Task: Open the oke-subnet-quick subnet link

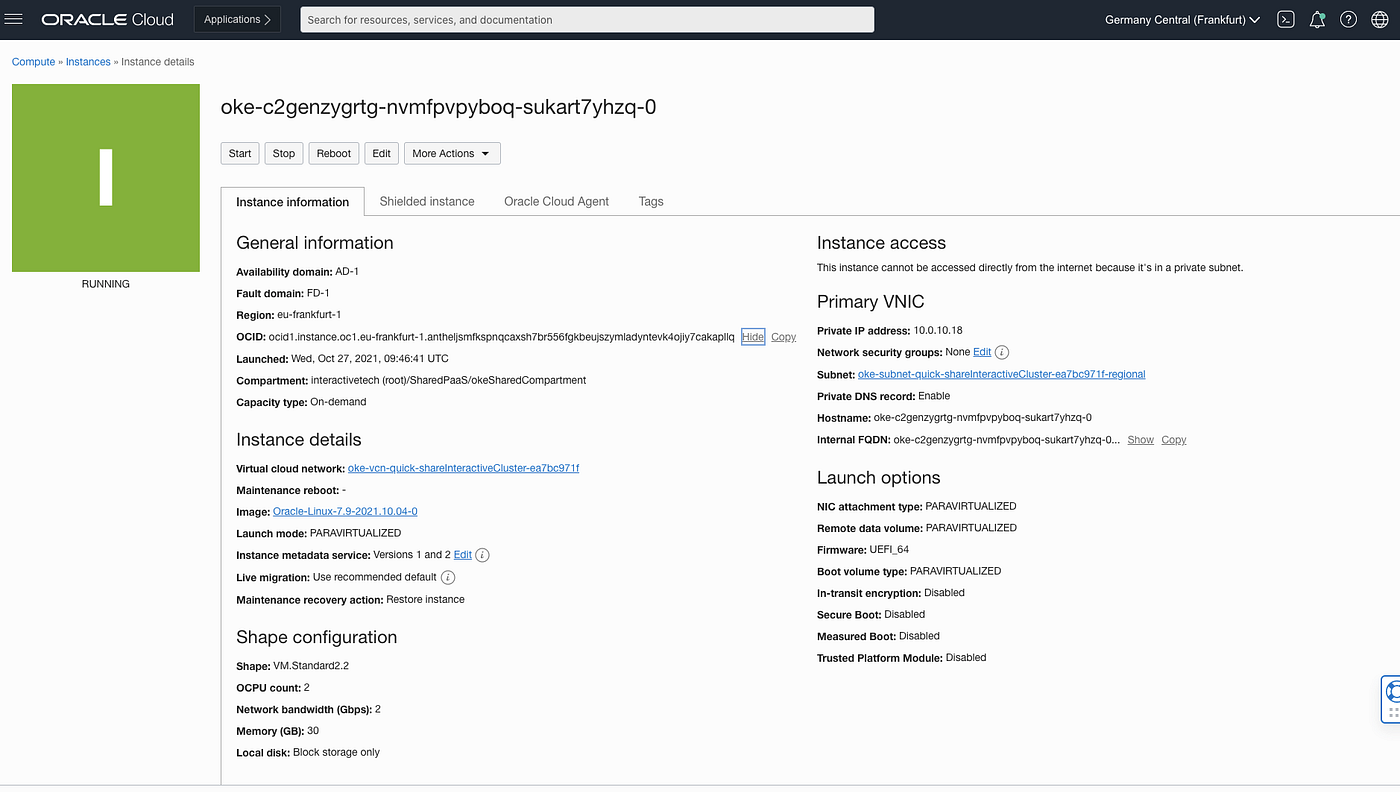Action: 1002,374
